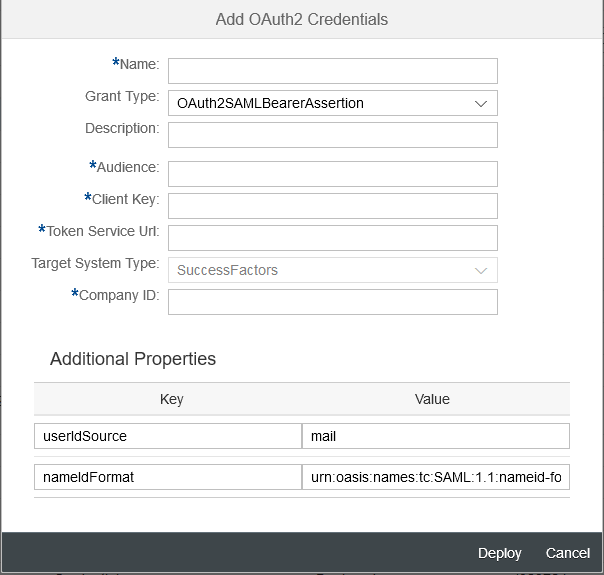
Task: Click the Name input field
Action: click(333, 71)
